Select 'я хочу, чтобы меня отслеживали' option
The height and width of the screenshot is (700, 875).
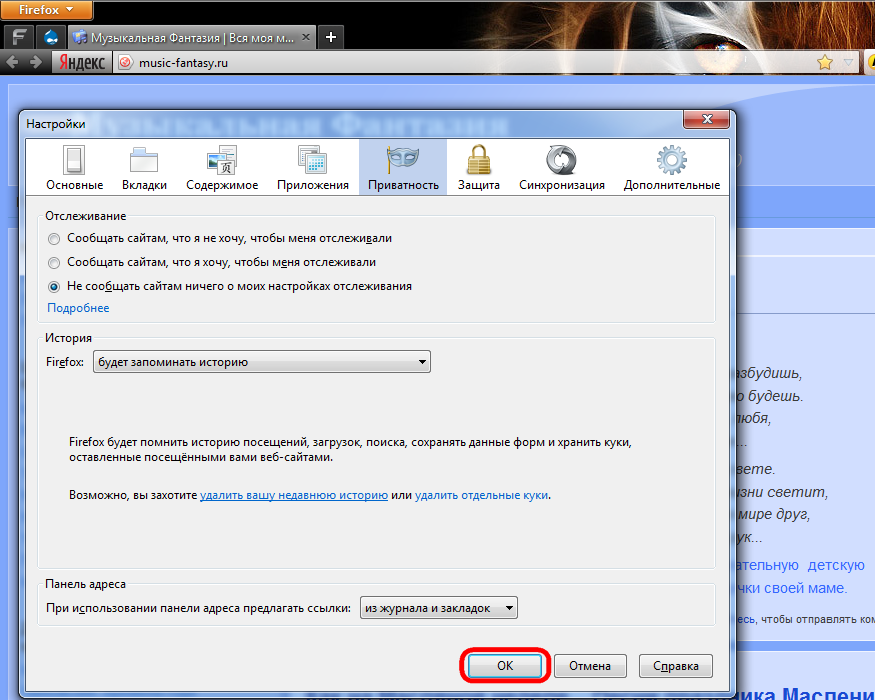pos(54,262)
